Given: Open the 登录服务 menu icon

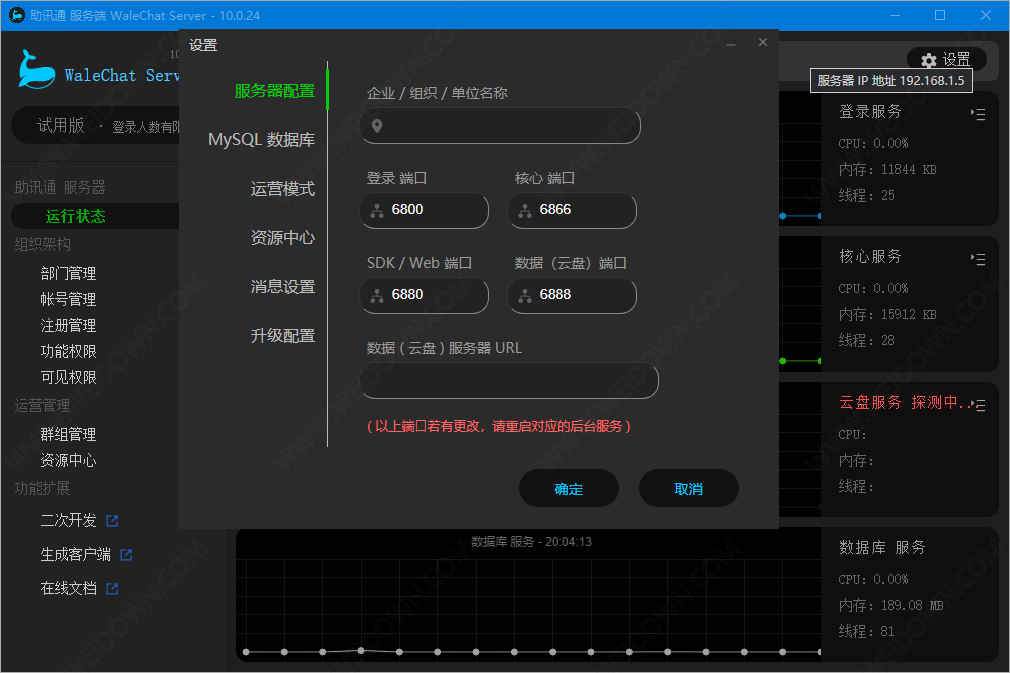Looking at the screenshot, I should pyautogui.click(x=978, y=114).
